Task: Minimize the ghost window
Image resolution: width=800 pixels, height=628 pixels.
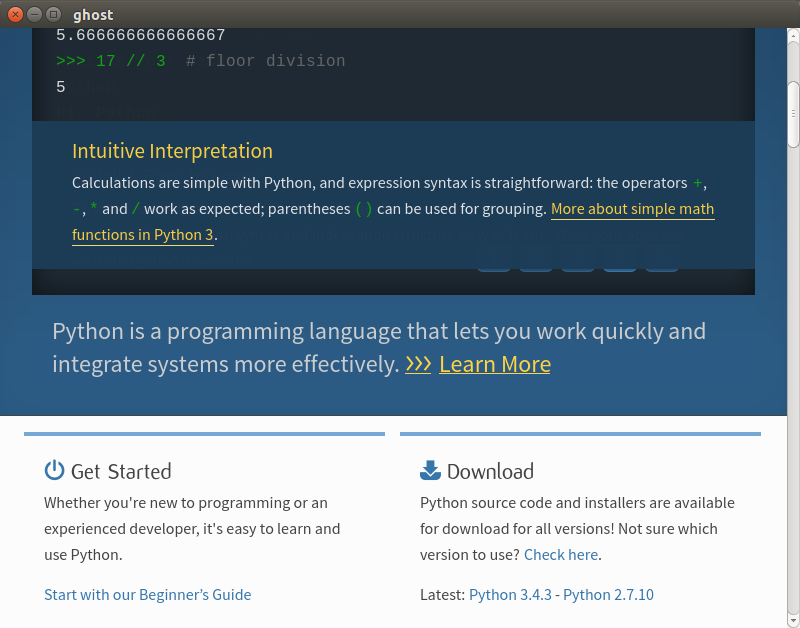Action: [x=34, y=14]
